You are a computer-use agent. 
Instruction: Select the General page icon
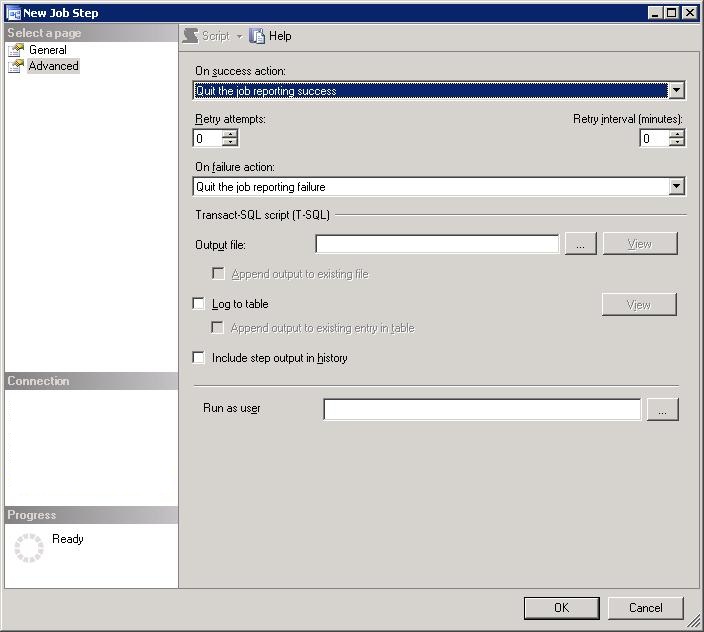[16, 50]
